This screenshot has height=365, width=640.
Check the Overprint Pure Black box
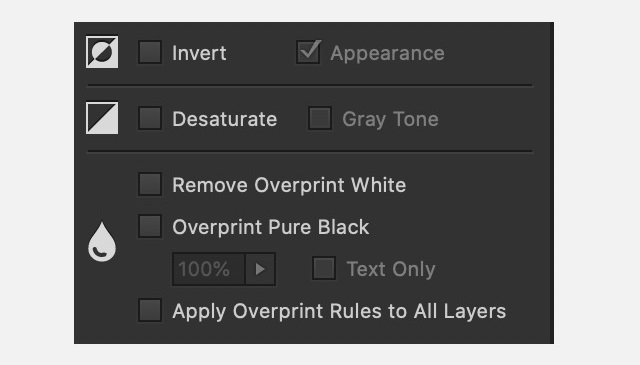(x=150, y=226)
